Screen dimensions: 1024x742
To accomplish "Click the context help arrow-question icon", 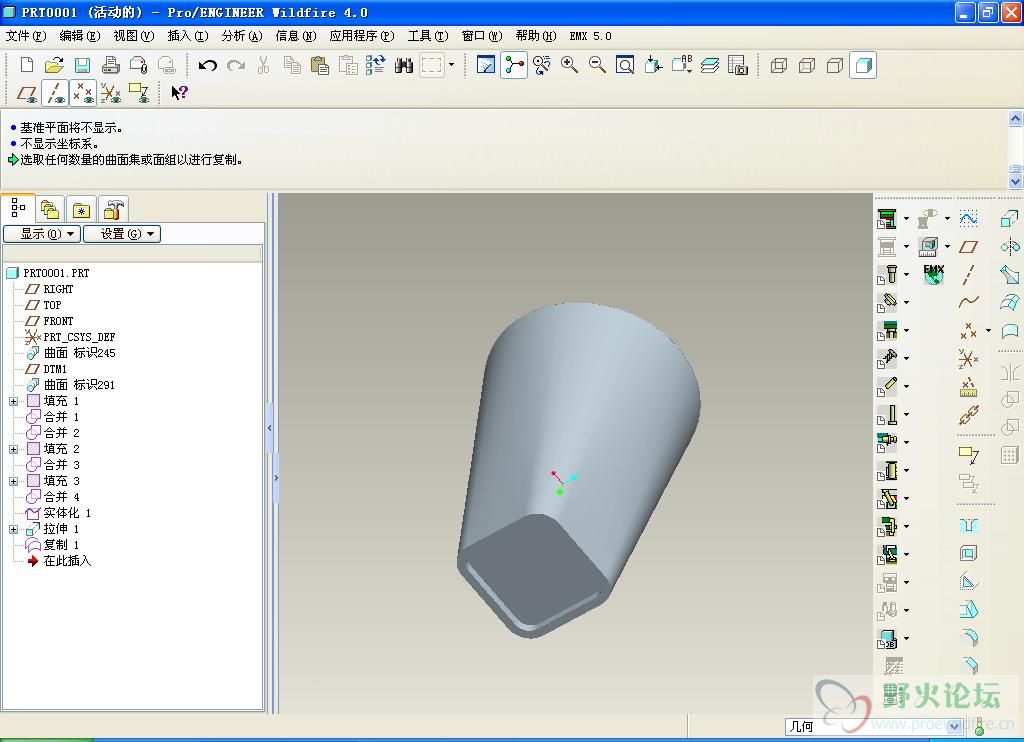I will [179, 93].
